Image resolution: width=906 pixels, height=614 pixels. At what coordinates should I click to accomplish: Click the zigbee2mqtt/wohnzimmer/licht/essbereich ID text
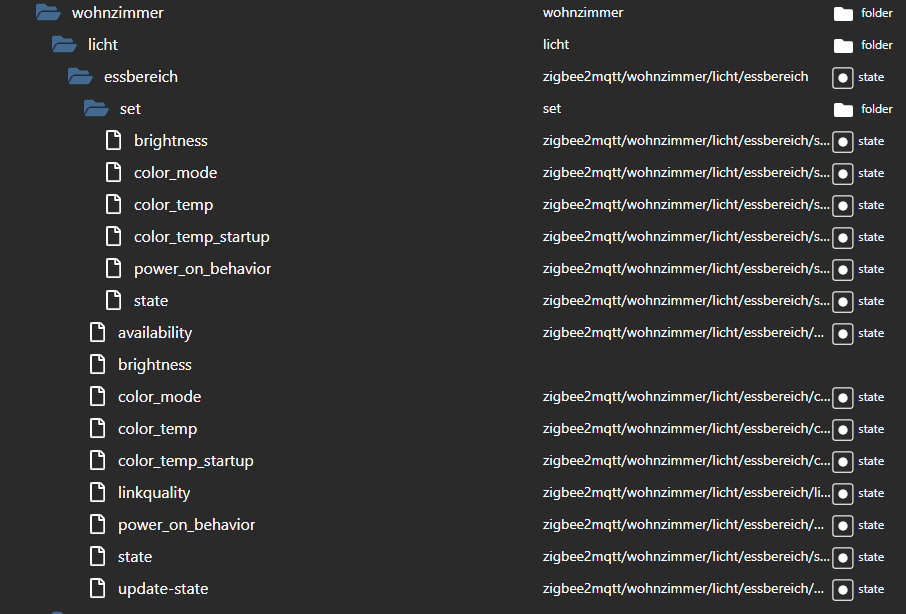pos(675,77)
